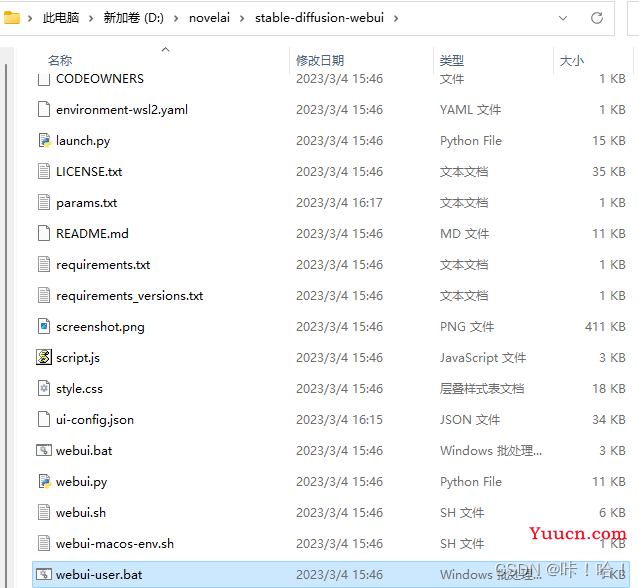The height and width of the screenshot is (588, 639).
Task: Select the file name environment-wsl2.yaml
Action: coord(122,110)
